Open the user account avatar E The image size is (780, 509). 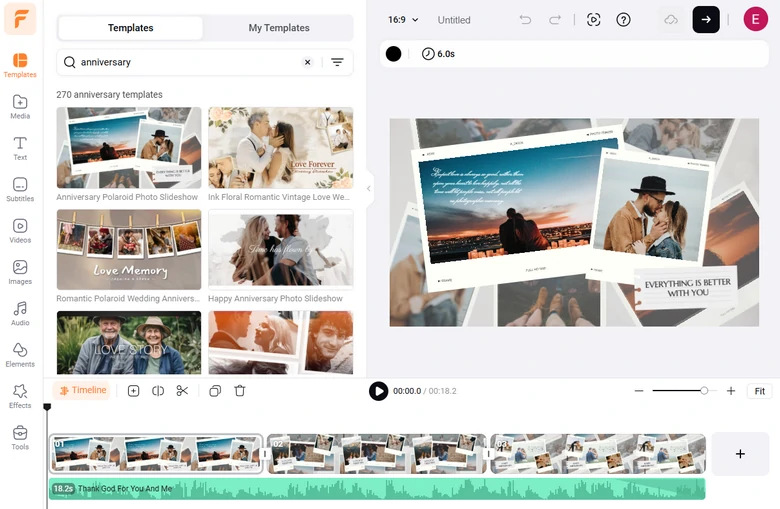(x=755, y=19)
